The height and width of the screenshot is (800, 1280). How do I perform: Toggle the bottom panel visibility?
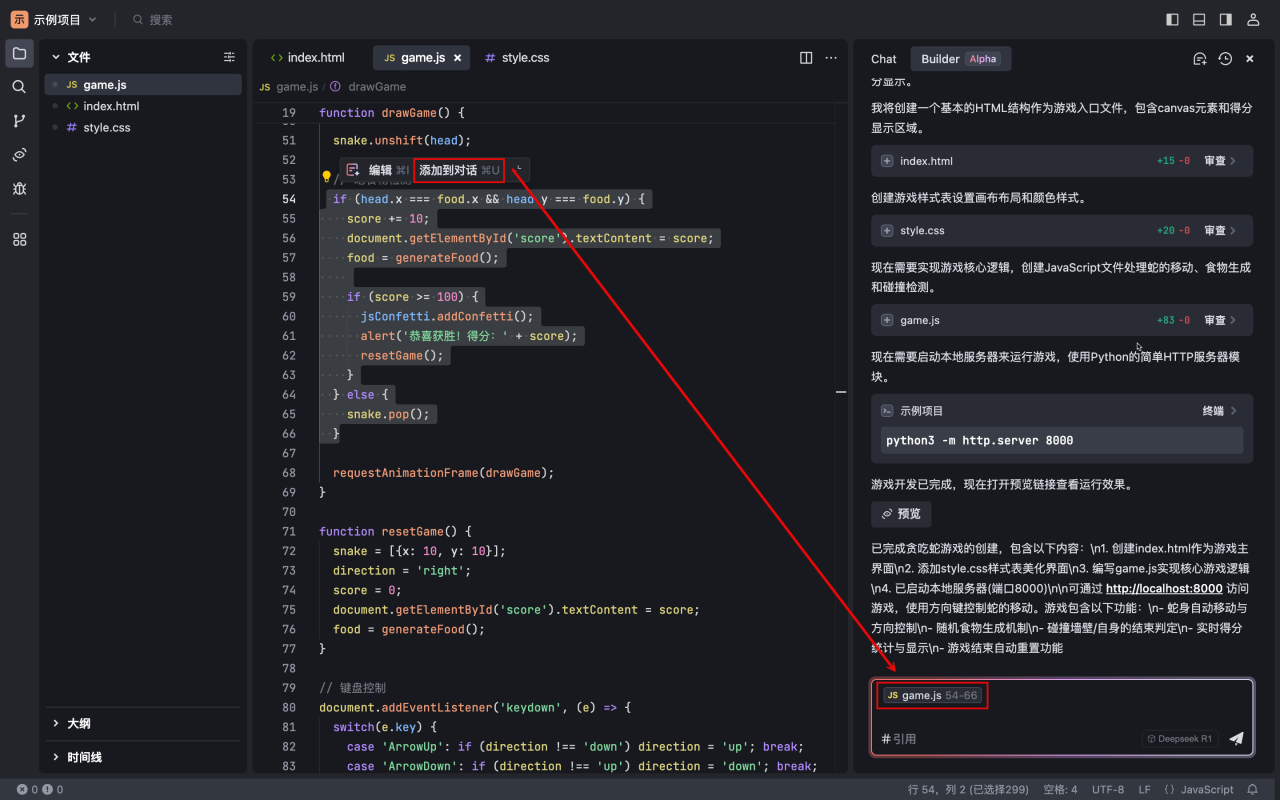1197,19
